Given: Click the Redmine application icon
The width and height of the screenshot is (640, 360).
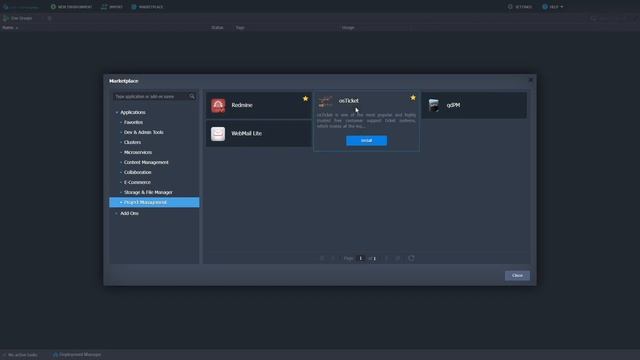Looking at the screenshot, I should coord(218,105).
